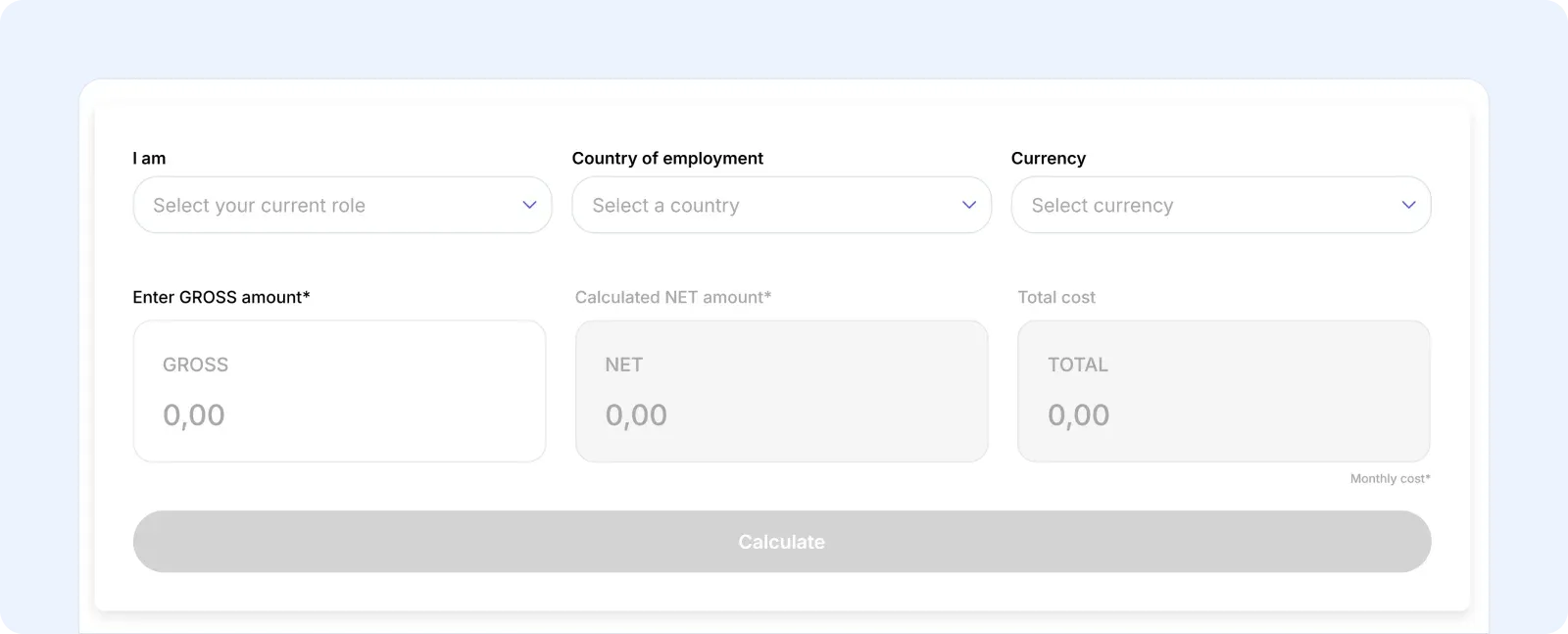The image size is (1568, 634).
Task: Click the 'I am' label
Action: tap(149, 158)
